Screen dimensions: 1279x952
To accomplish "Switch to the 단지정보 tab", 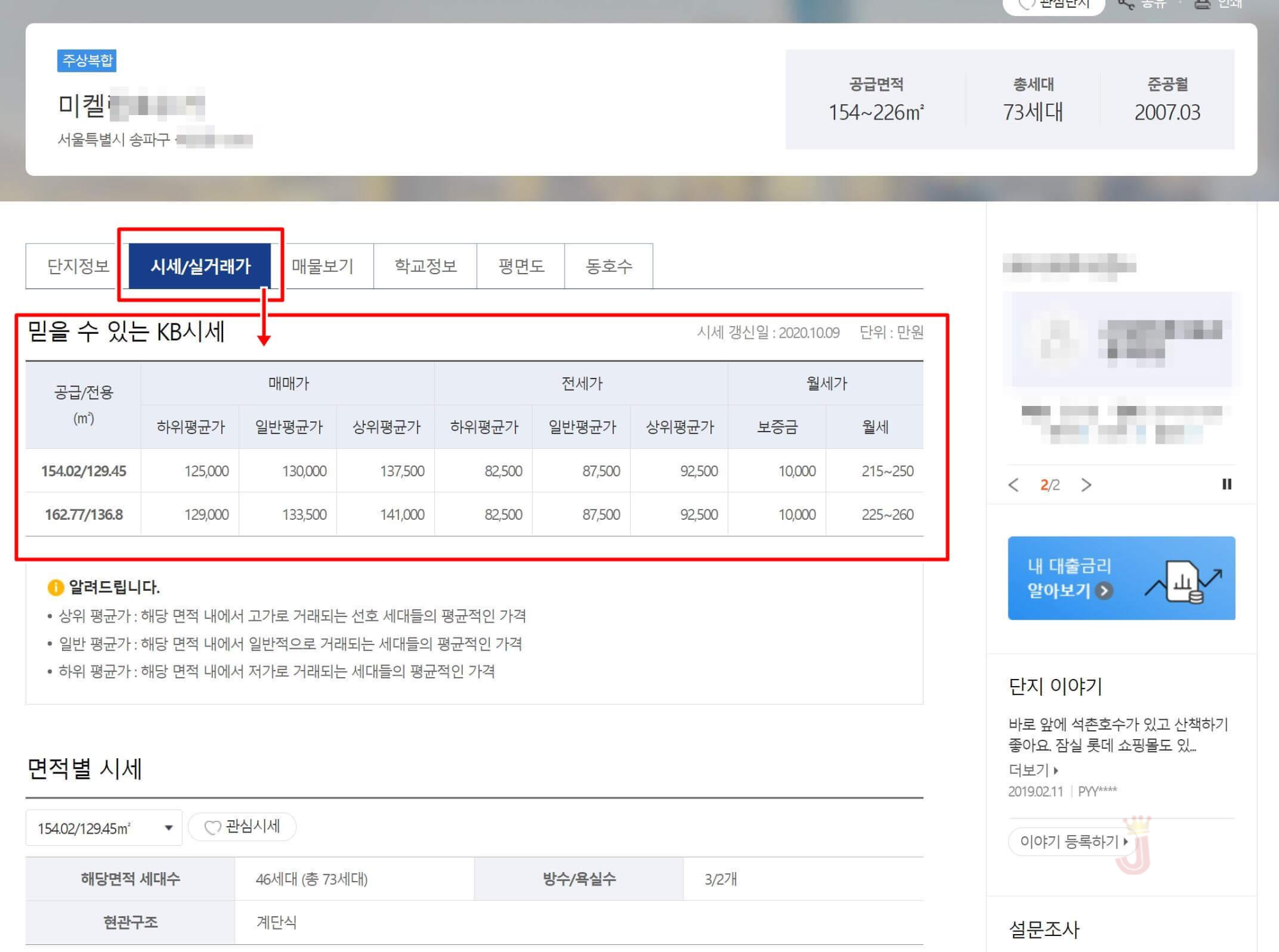I will click(x=78, y=266).
